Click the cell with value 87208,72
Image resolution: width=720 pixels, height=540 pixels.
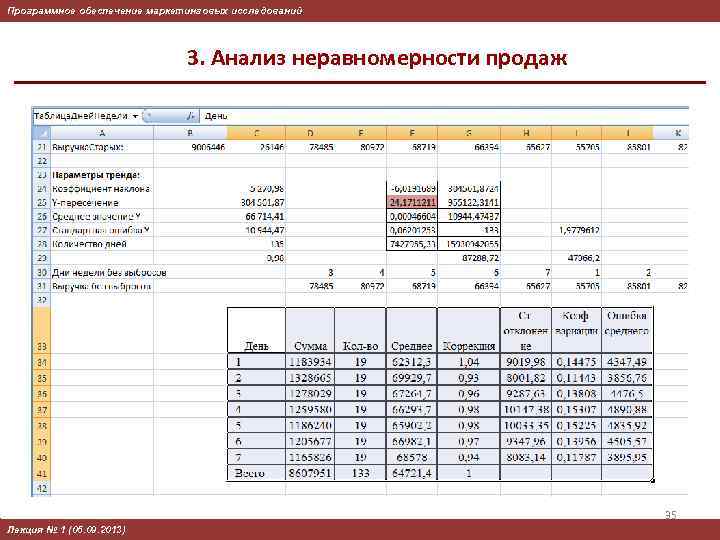click(469, 258)
